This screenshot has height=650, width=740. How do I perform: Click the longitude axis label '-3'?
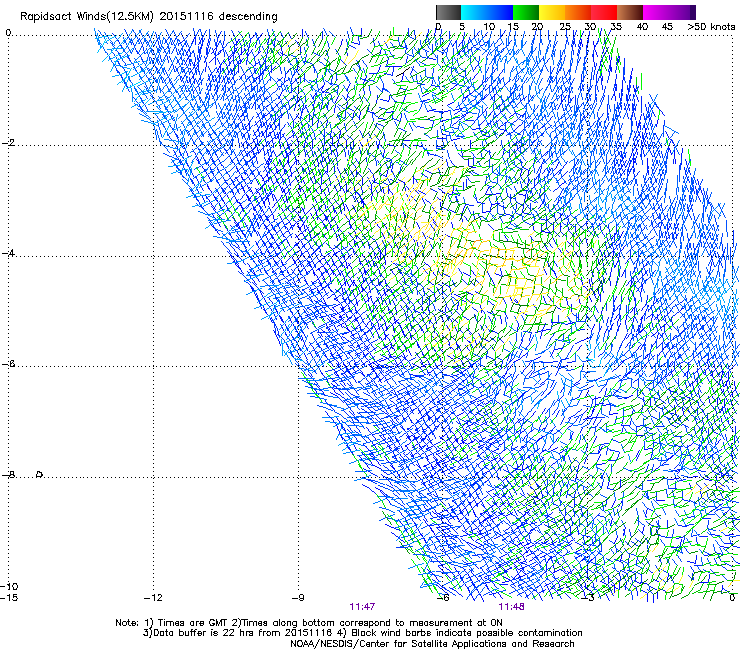tap(588, 598)
